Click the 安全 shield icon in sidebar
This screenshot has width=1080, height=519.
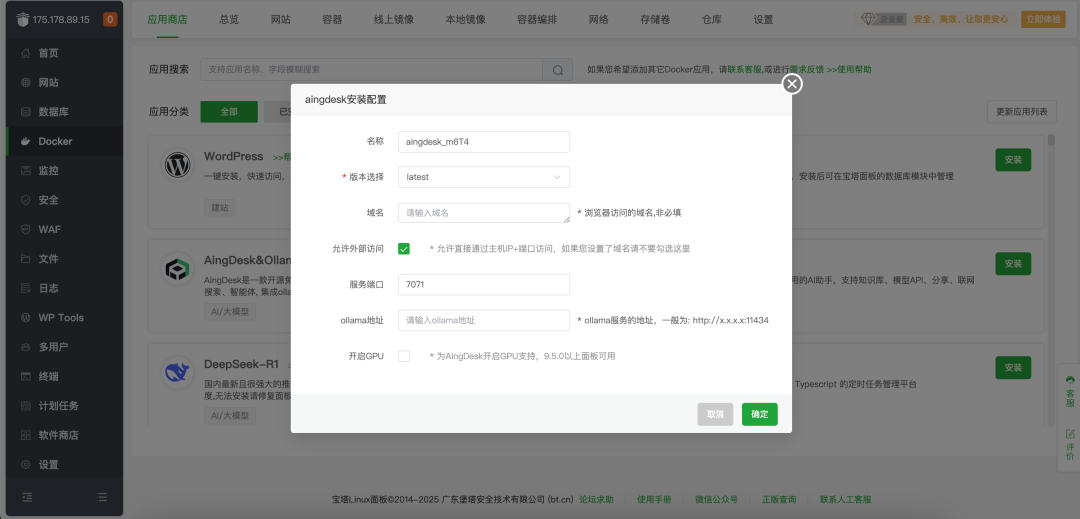coord(25,200)
